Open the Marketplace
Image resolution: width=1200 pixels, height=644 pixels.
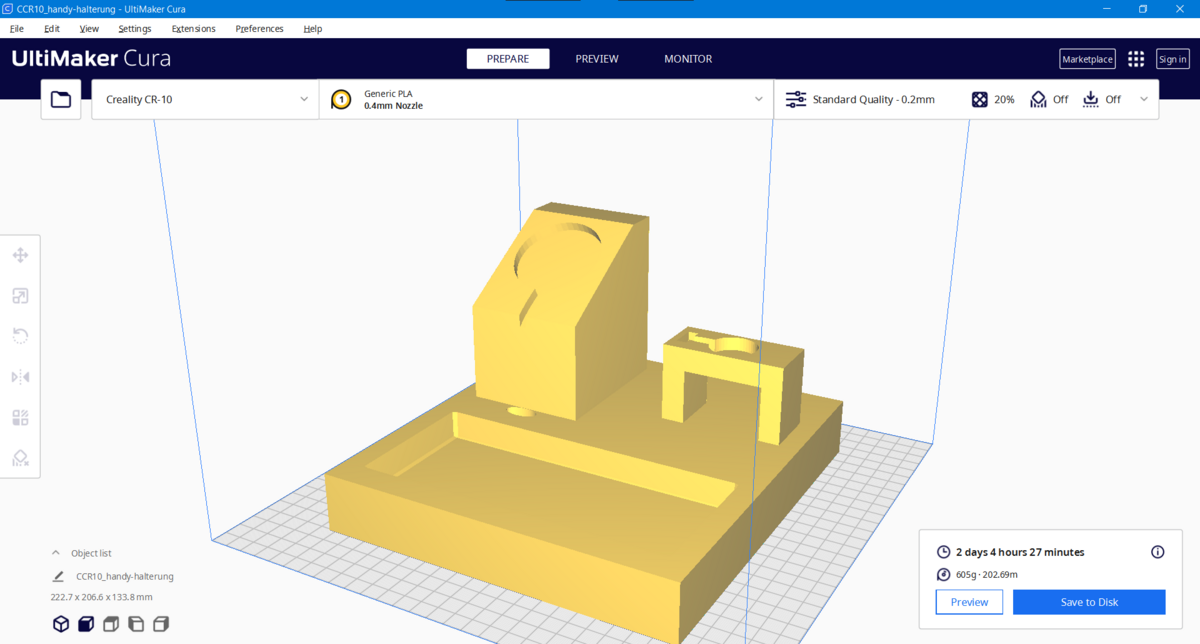tap(1087, 59)
